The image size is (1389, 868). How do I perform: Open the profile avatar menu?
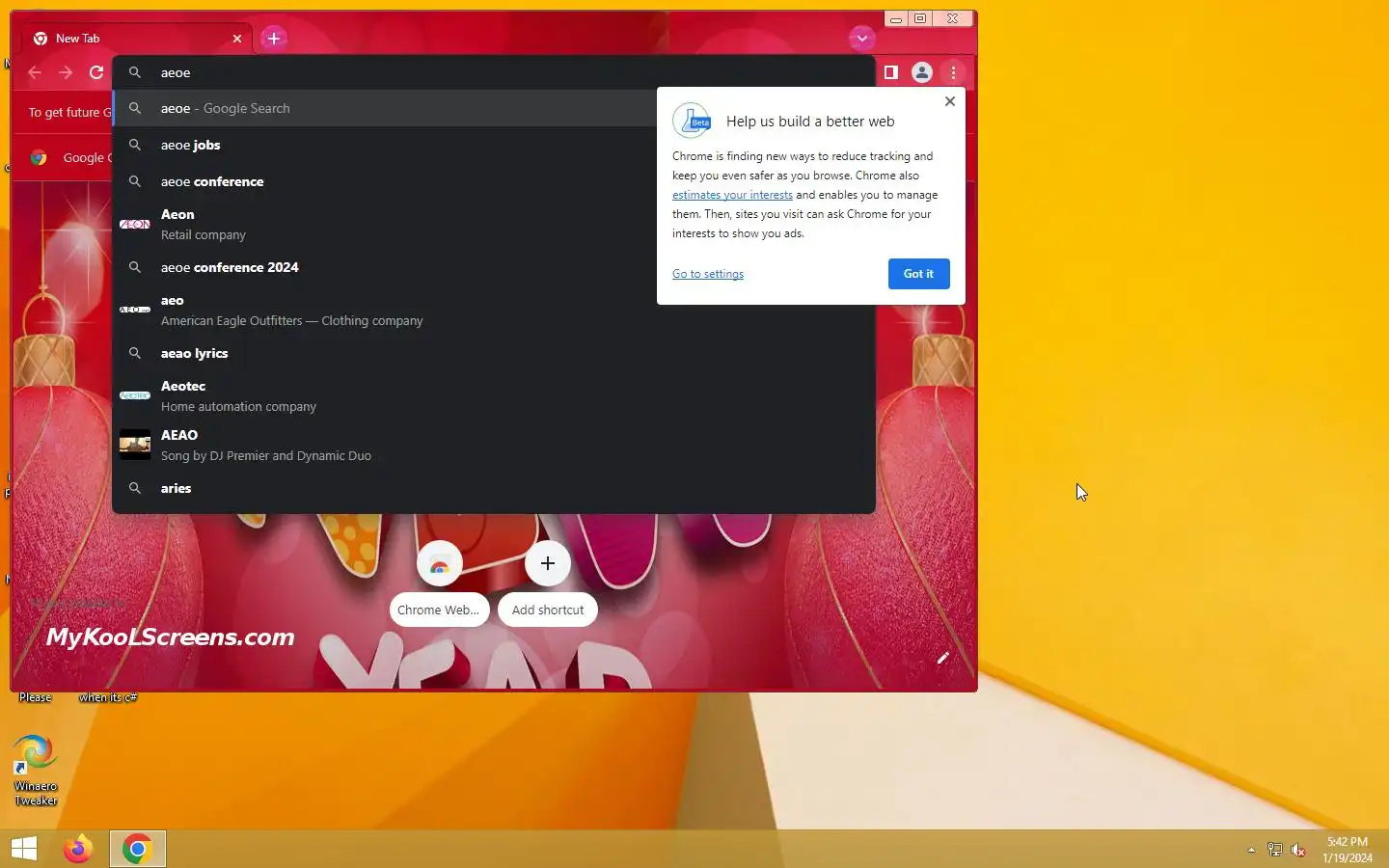pos(922,72)
